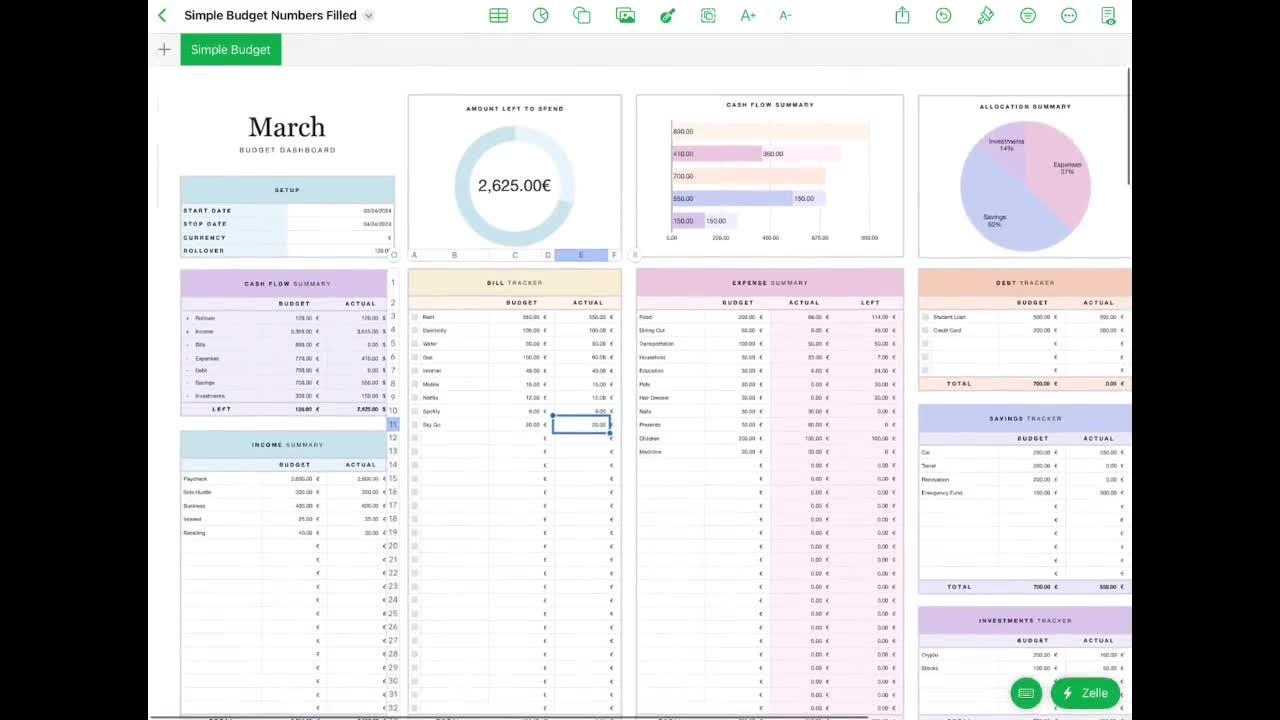Image resolution: width=1280 pixels, height=720 pixels.
Task: Insert a shape from the shapes icon
Action: point(581,15)
